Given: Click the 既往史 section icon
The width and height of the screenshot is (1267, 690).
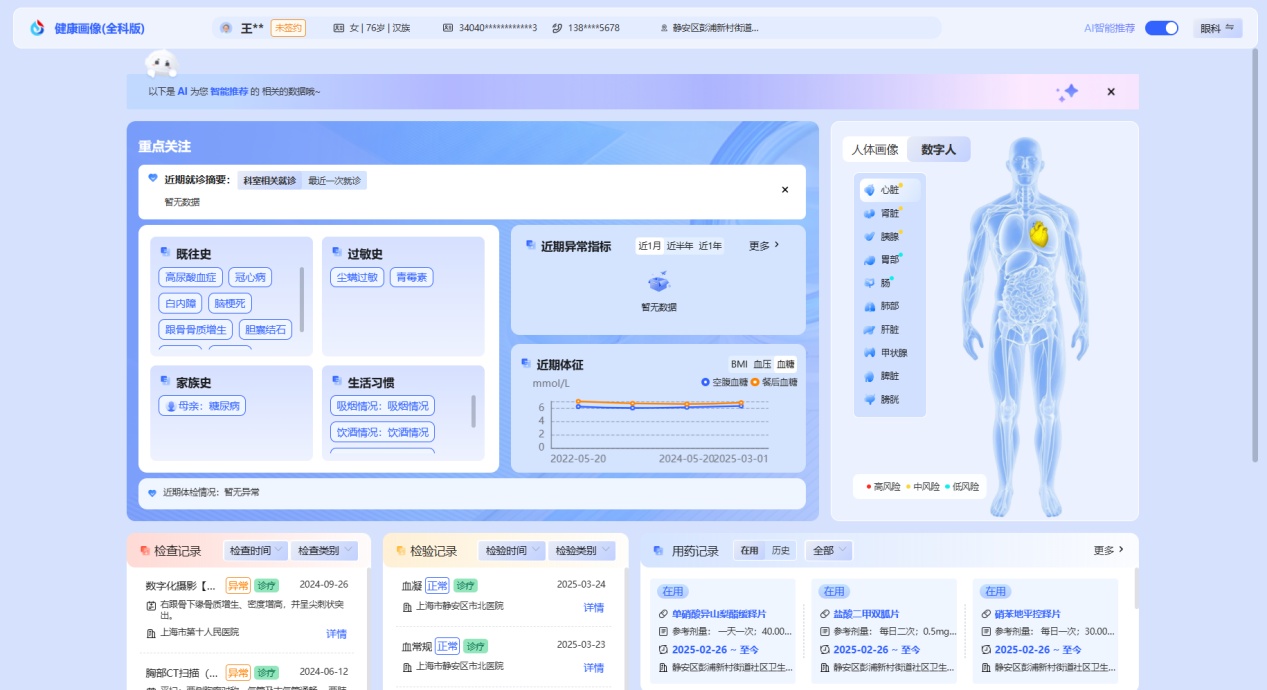Looking at the screenshot, I should click(165, 253).
